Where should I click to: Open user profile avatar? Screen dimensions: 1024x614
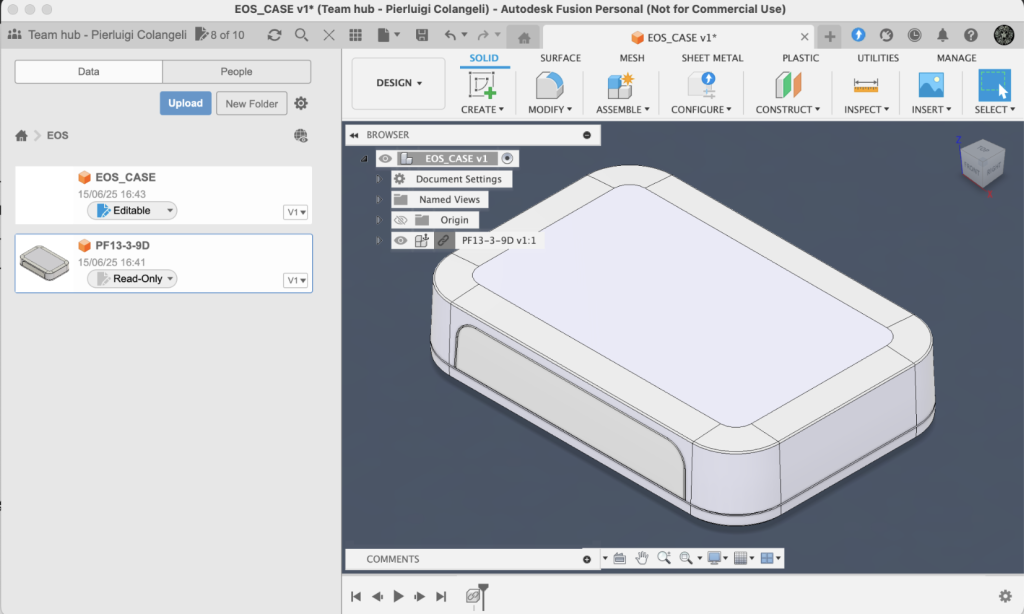[x=1003, y=35]
